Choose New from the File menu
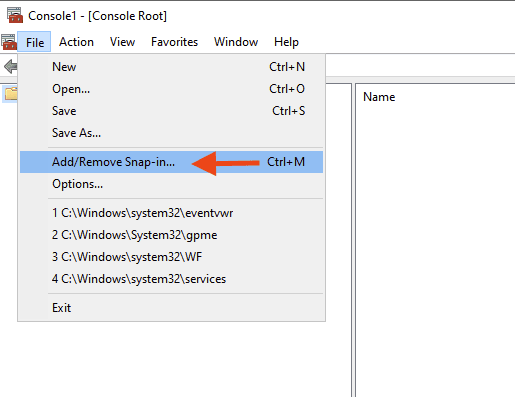The width and height of the screenshot is (515, 397). (x=171, y=67)
